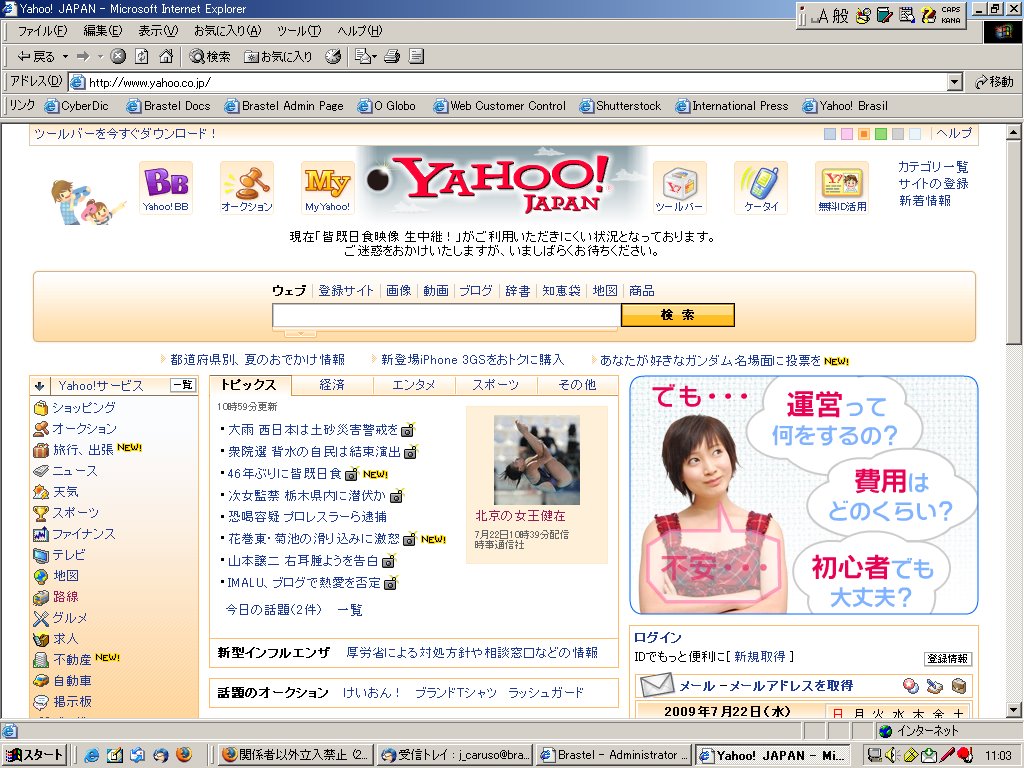This screenshot has width=1024, height=768.
Task: Switch to the エンタメ news tab
Action: point(413,385)
